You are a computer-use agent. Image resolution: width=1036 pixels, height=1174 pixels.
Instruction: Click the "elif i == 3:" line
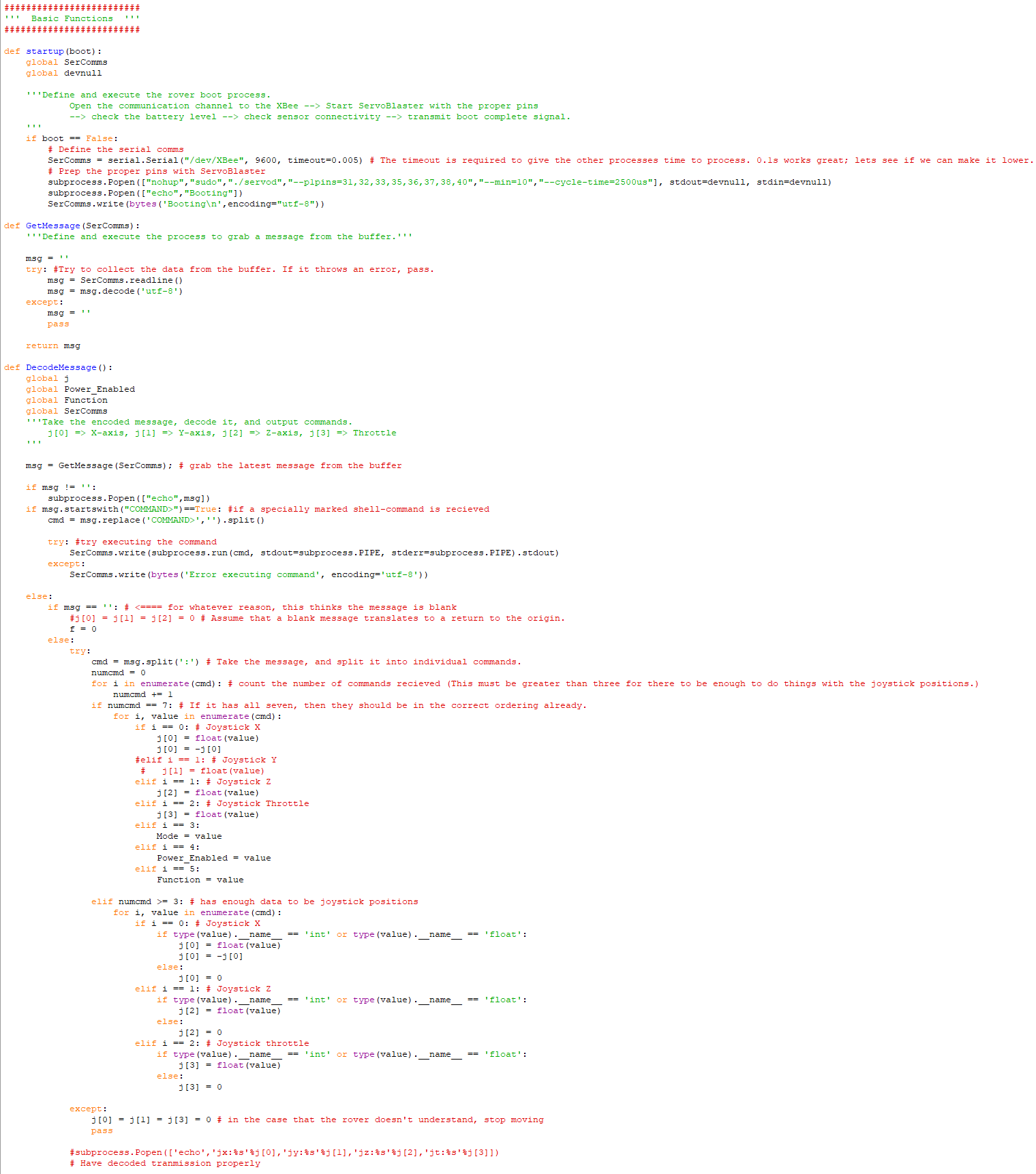[168, 825]
